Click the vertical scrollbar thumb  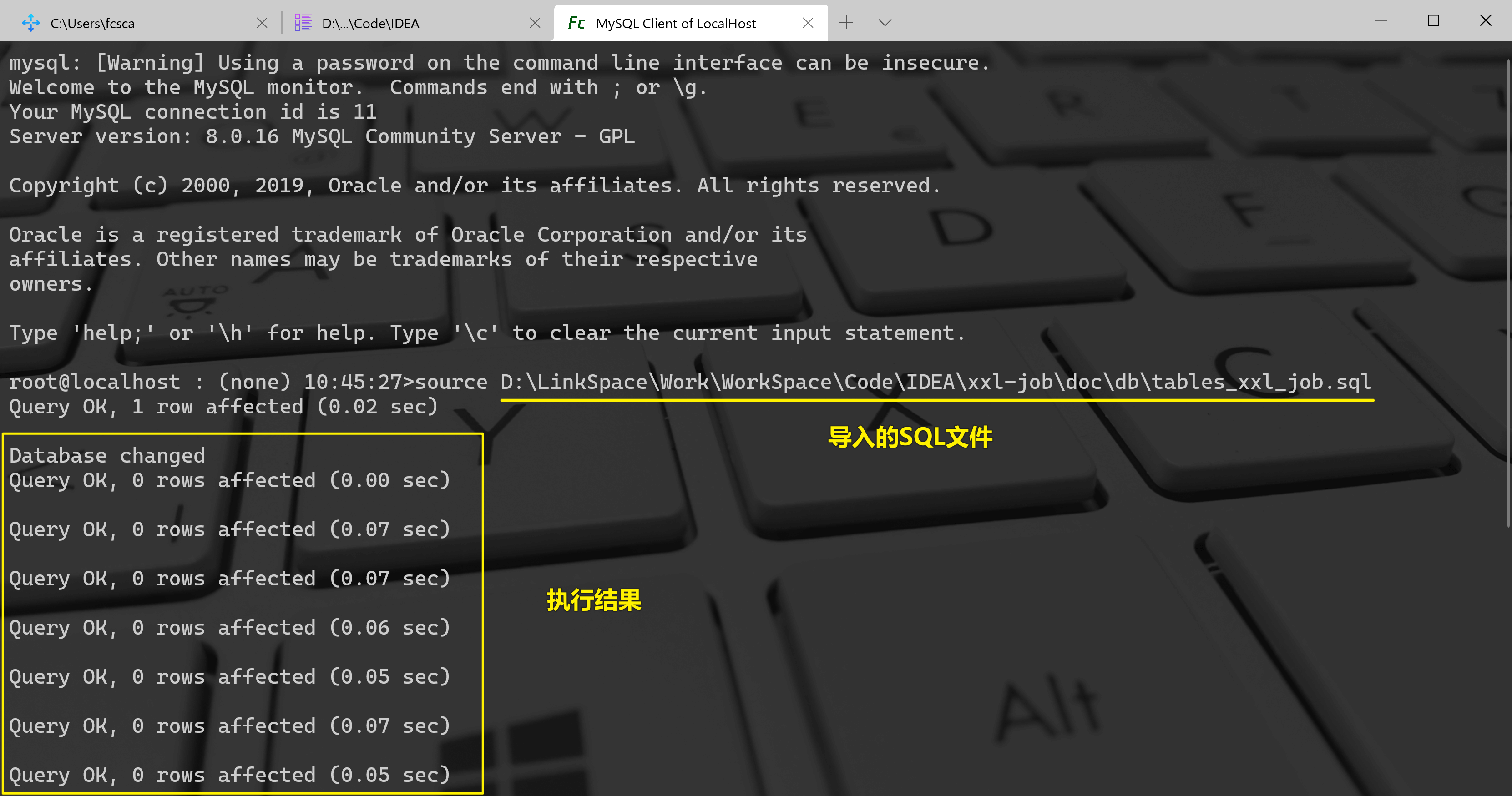(x=1508, y=293)
